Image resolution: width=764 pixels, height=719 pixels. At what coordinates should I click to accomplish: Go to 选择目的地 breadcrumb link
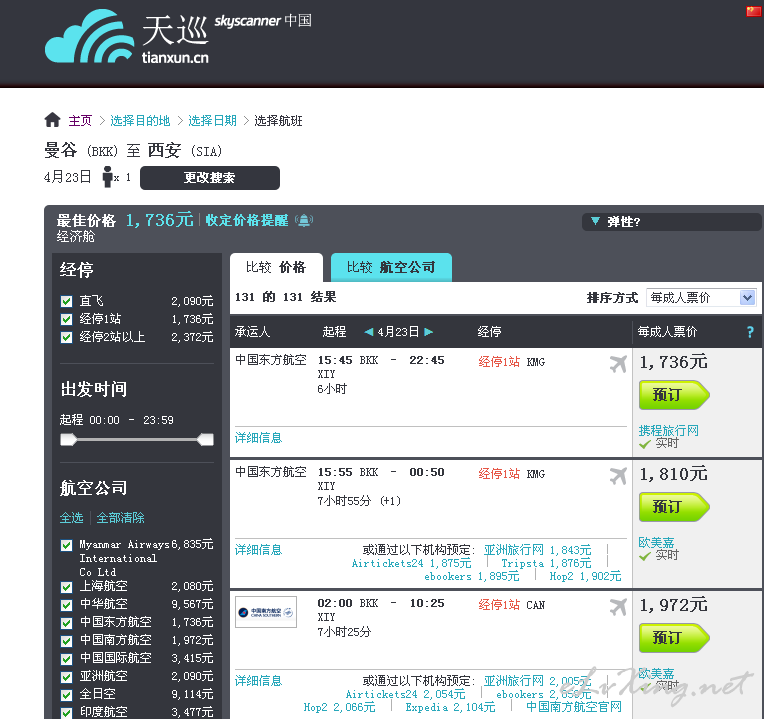tap(140, 120)
